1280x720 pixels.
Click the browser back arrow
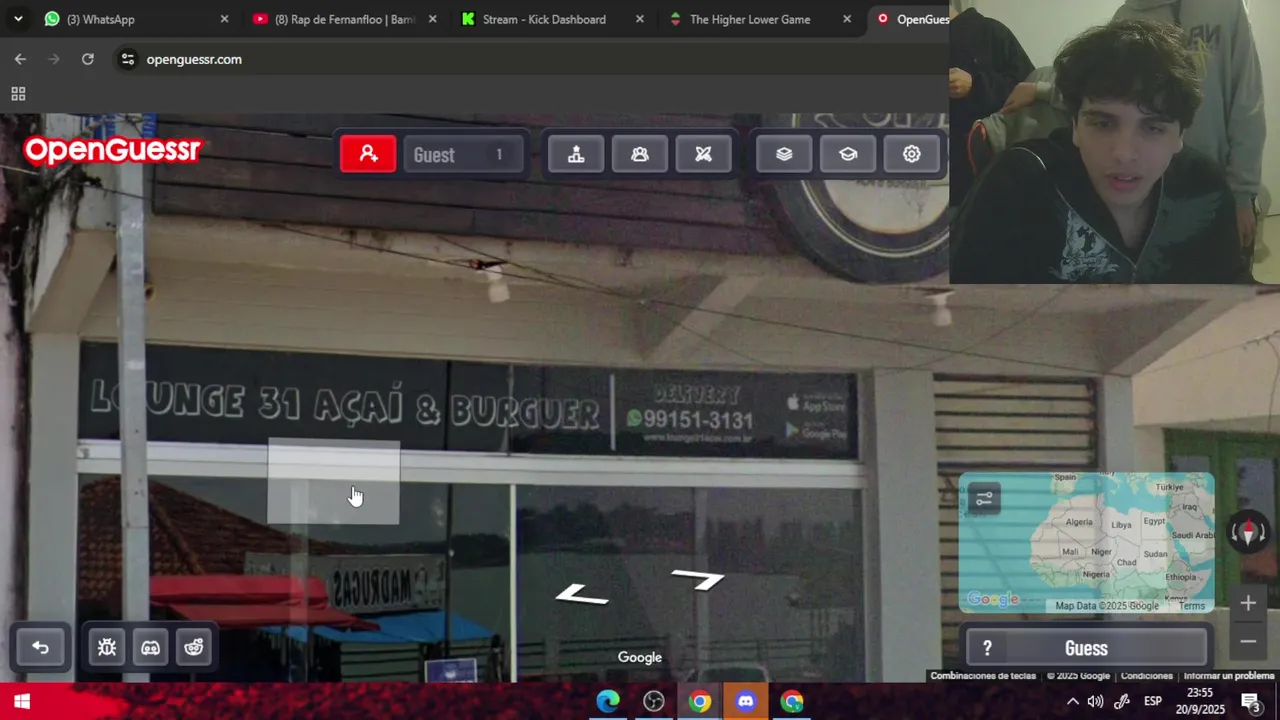point(20,59)
